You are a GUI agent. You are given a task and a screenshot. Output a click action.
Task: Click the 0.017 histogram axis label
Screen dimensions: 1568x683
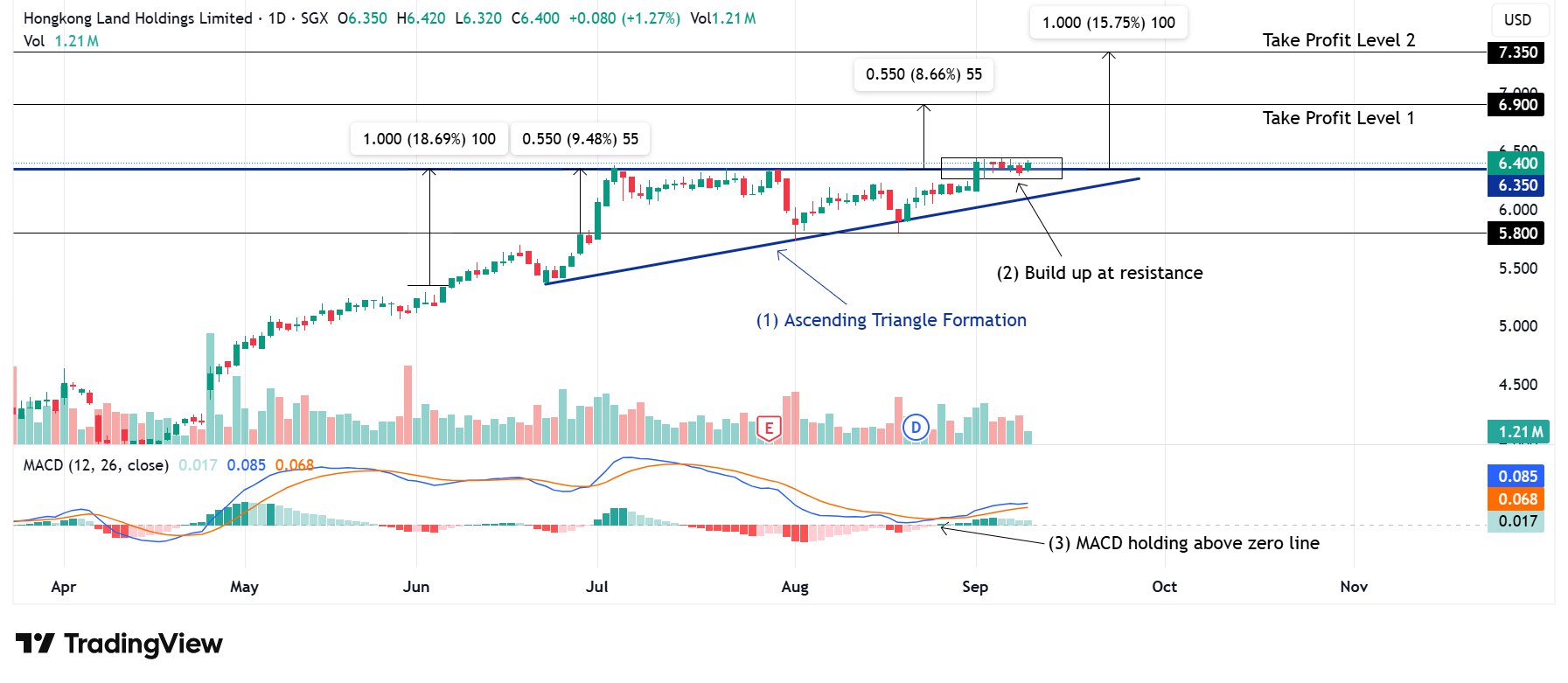point(1517,521)
